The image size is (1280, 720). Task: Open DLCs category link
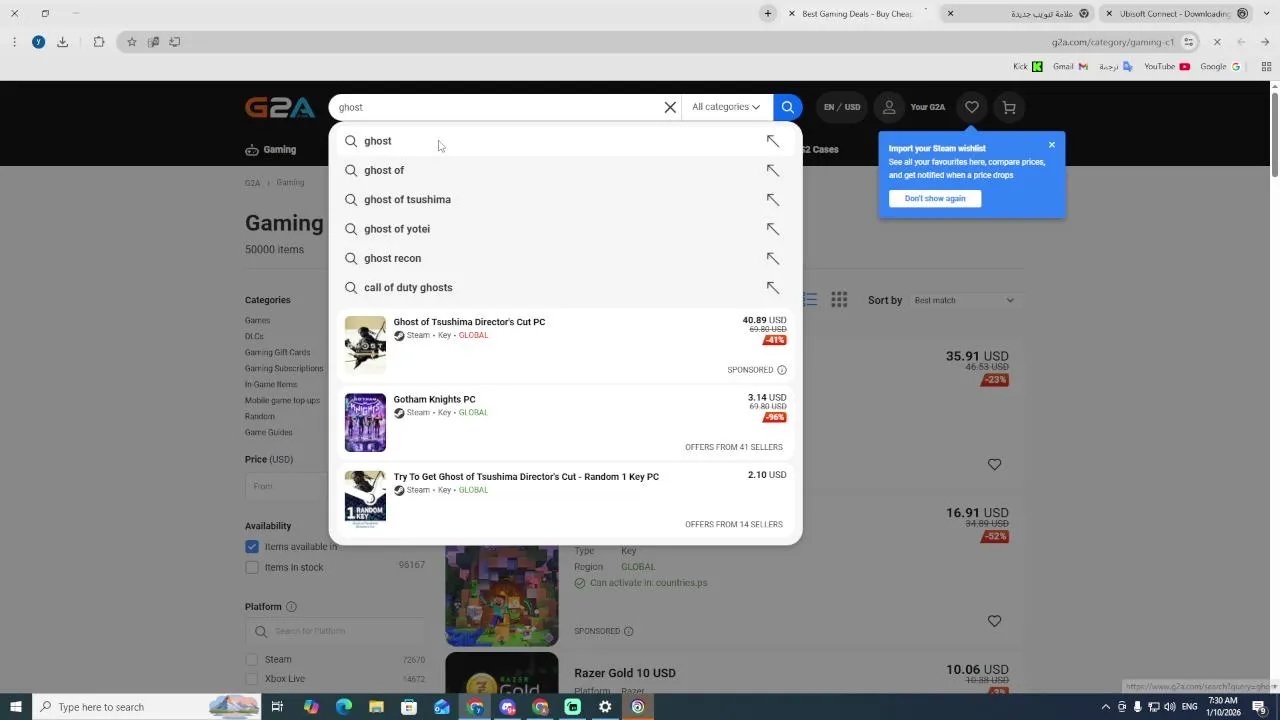click(x=254, y=336)
